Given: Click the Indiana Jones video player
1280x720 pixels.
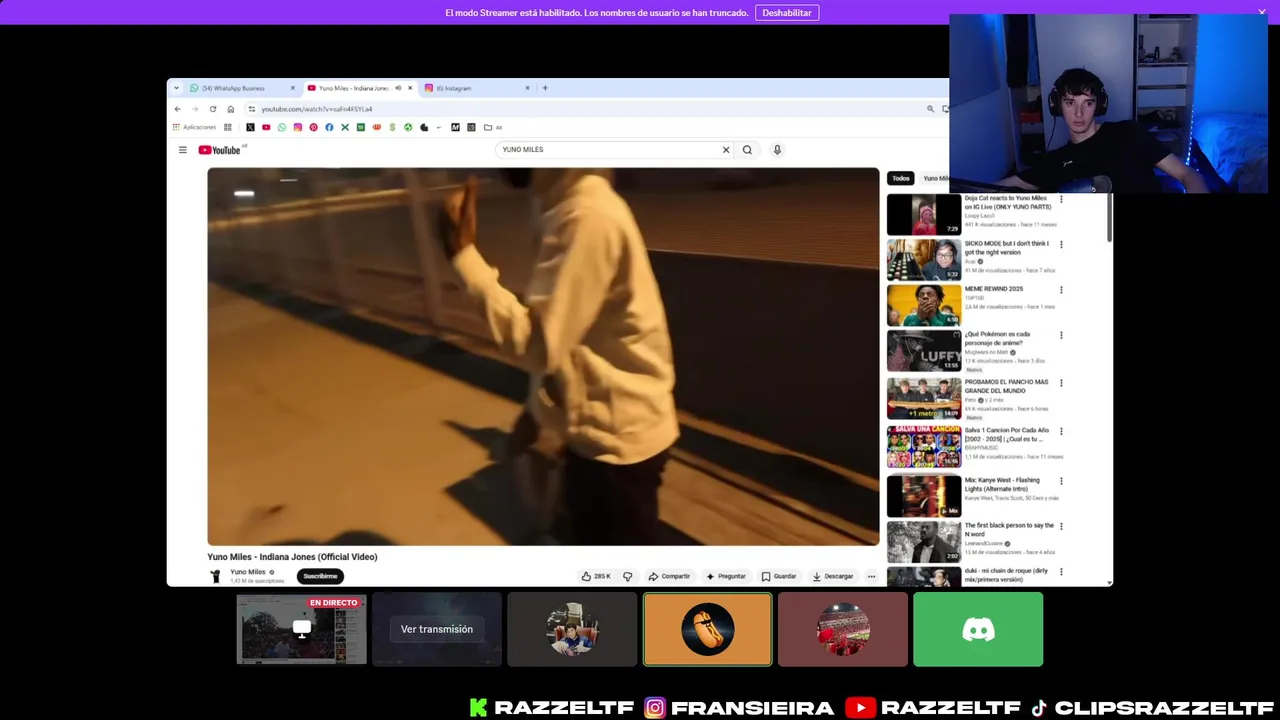Looking at the screenshot, I should [x=543, y=356].
